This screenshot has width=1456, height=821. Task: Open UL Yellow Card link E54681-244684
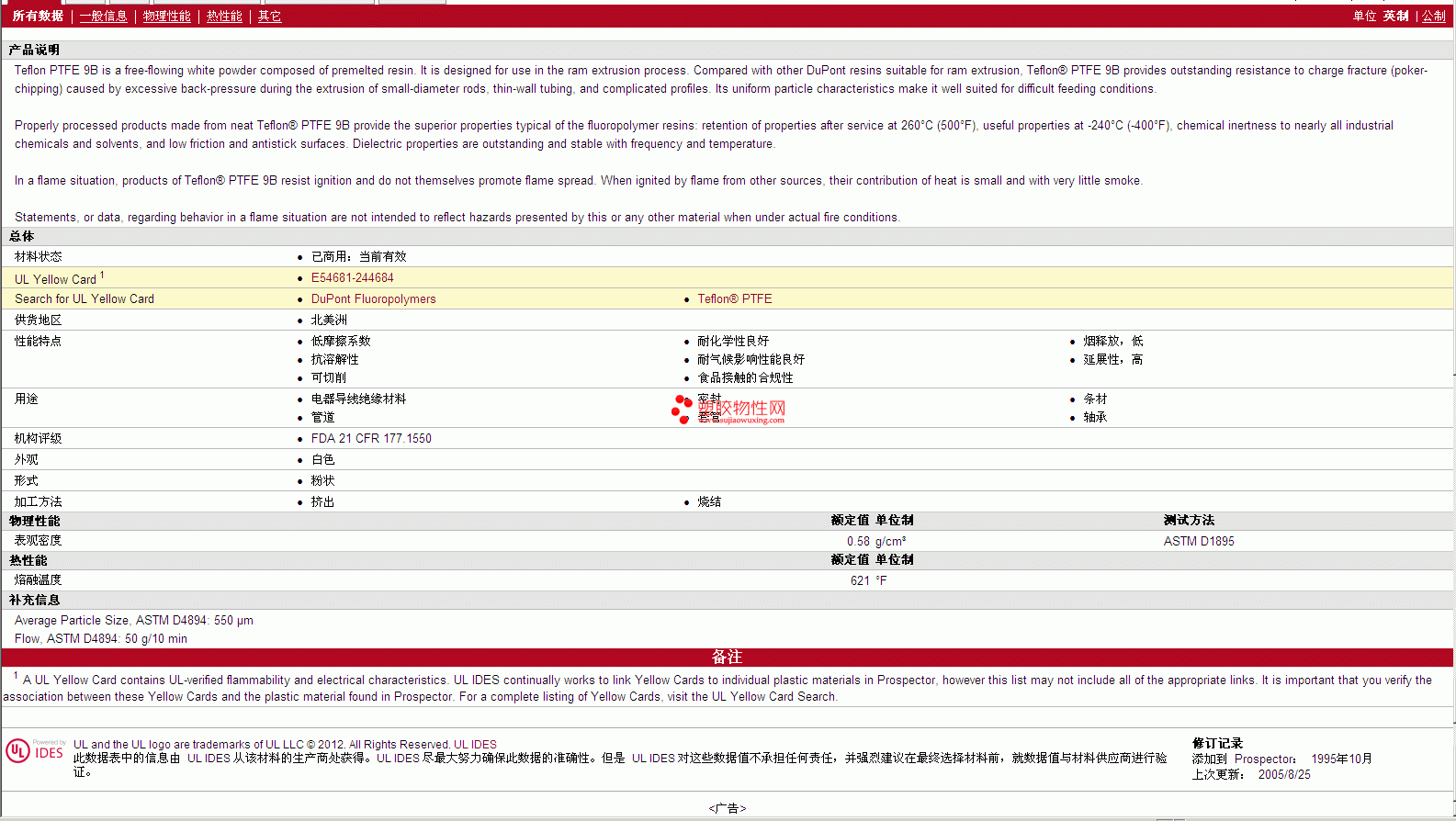[353, 278]
